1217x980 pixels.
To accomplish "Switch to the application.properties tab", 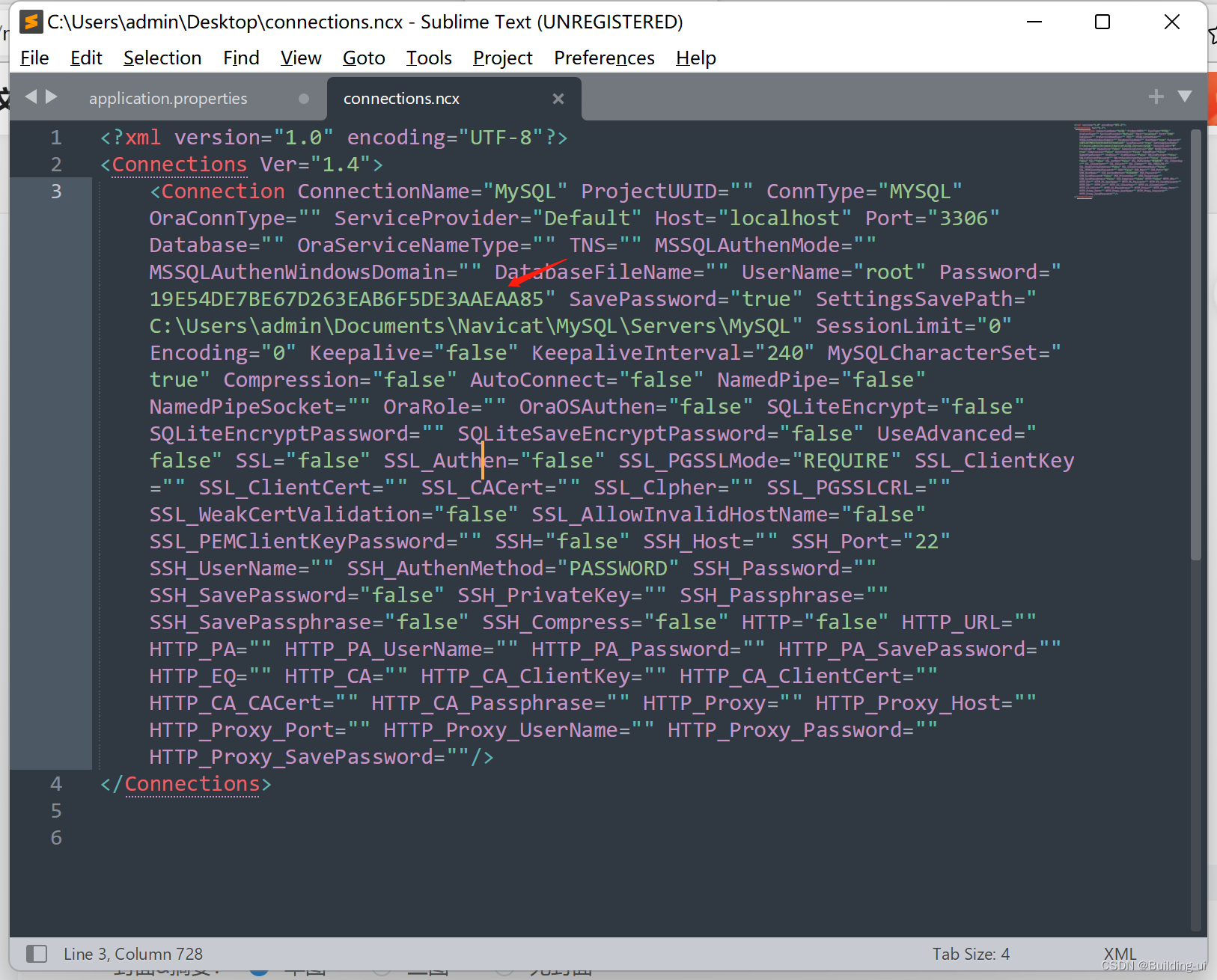I will pyautogui.click(x=168, y=99).
